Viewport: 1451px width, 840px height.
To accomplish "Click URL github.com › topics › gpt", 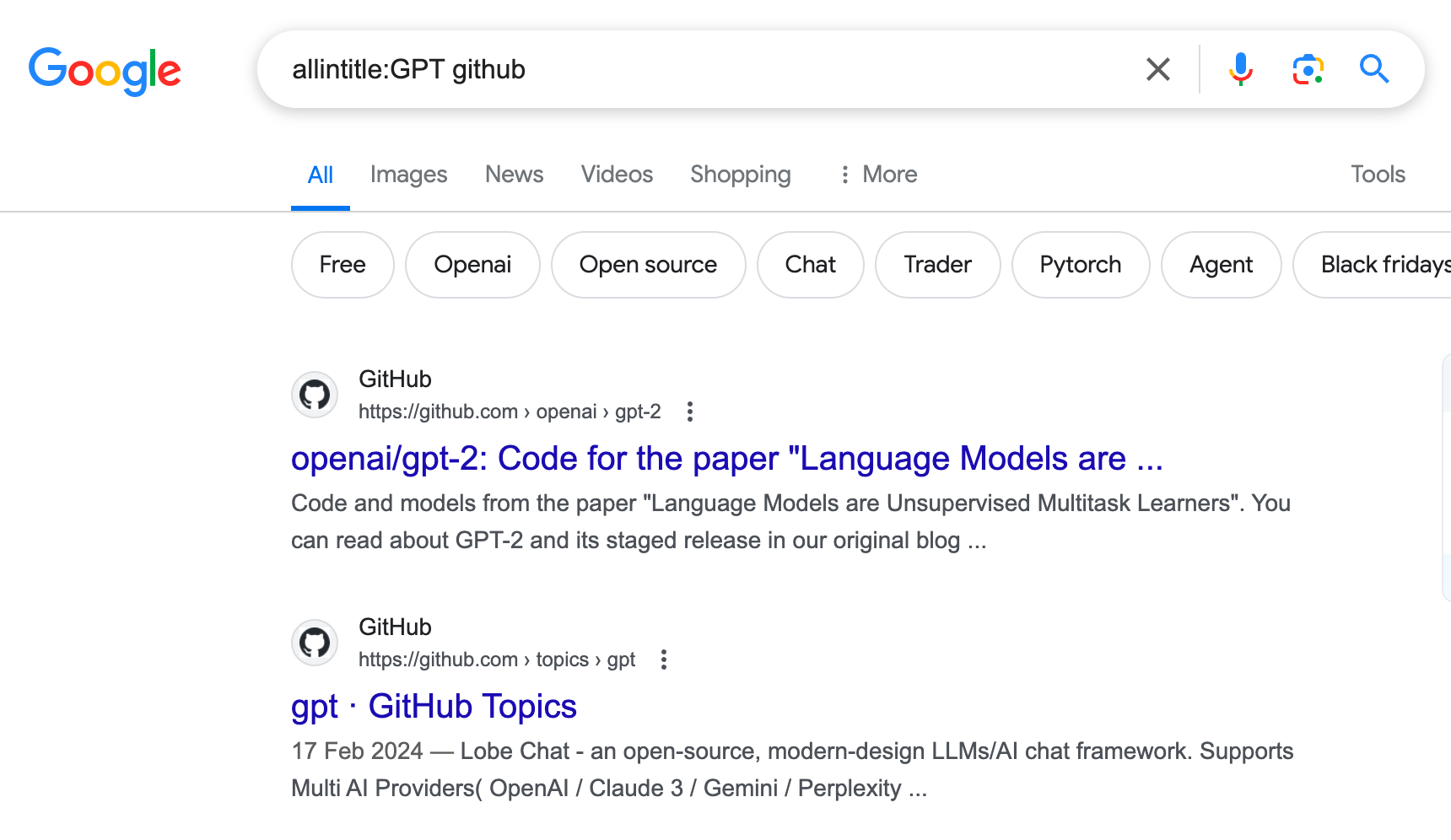I will (497, 660).
